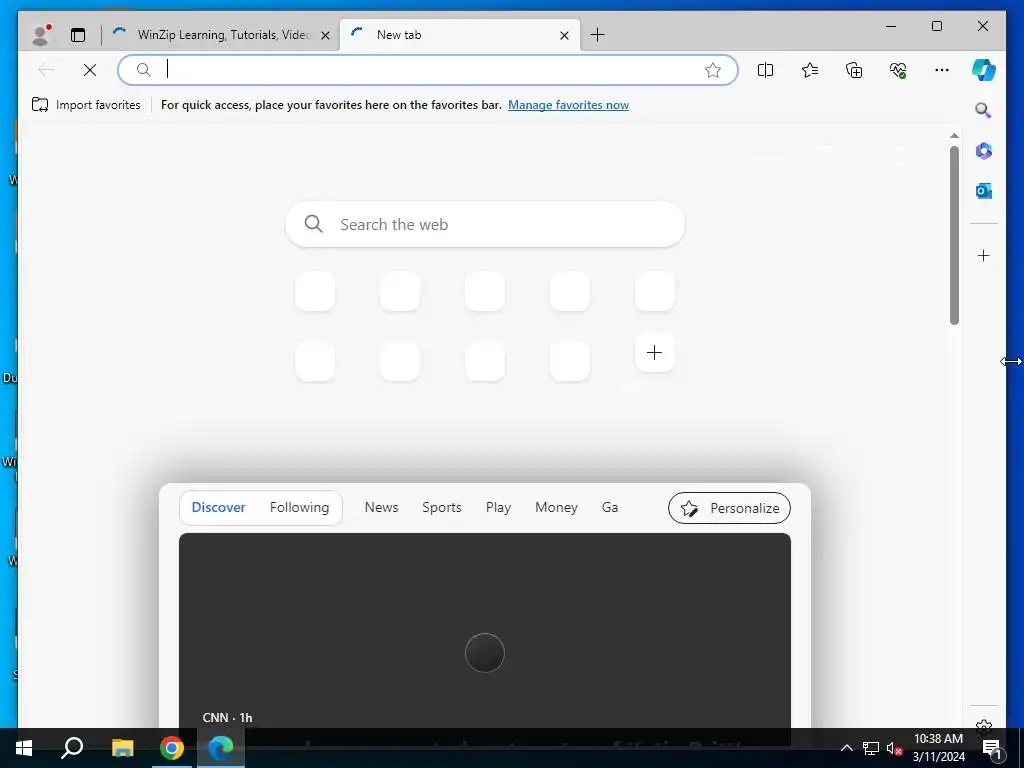Click the scroll up arrow
This screenshot has width=1024, height=768.
954,136
